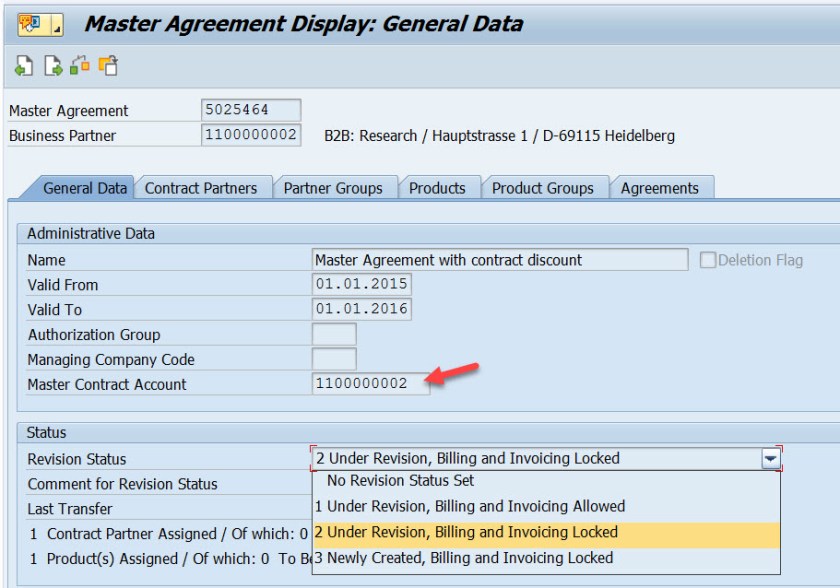The width and height of the screenshot is (840, 588).
Task: Click the 'Master Contract Account' label
Action: (x=107, y=385)
